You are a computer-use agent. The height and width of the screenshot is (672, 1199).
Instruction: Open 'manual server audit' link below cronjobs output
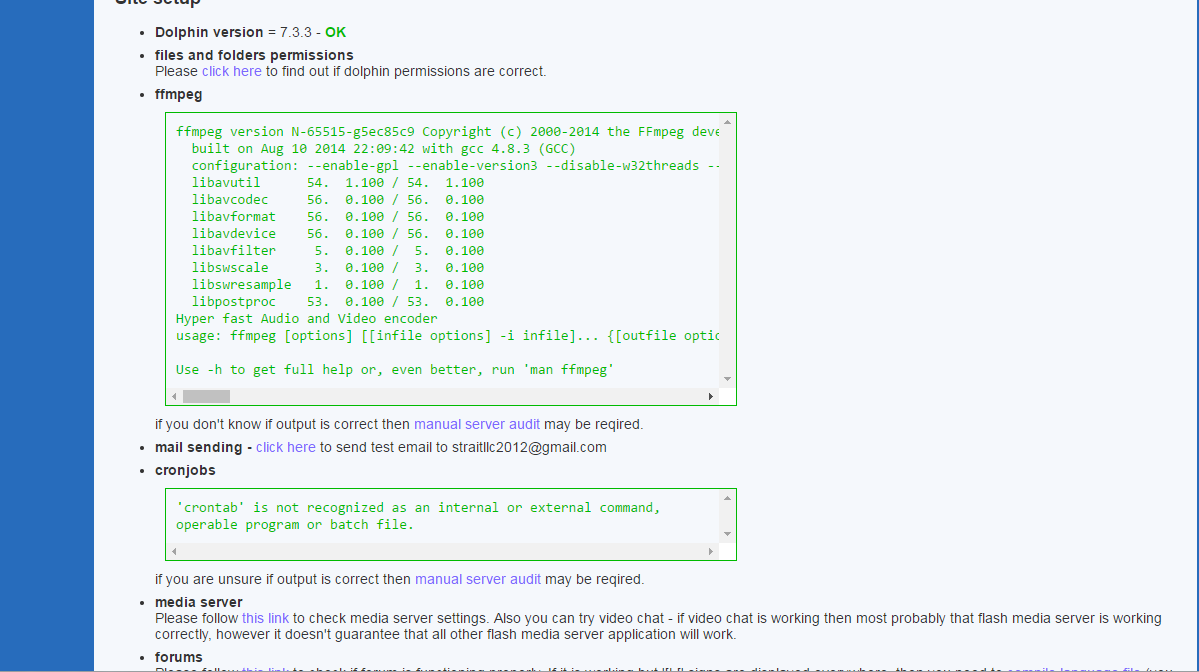click(x=477, y=579)
